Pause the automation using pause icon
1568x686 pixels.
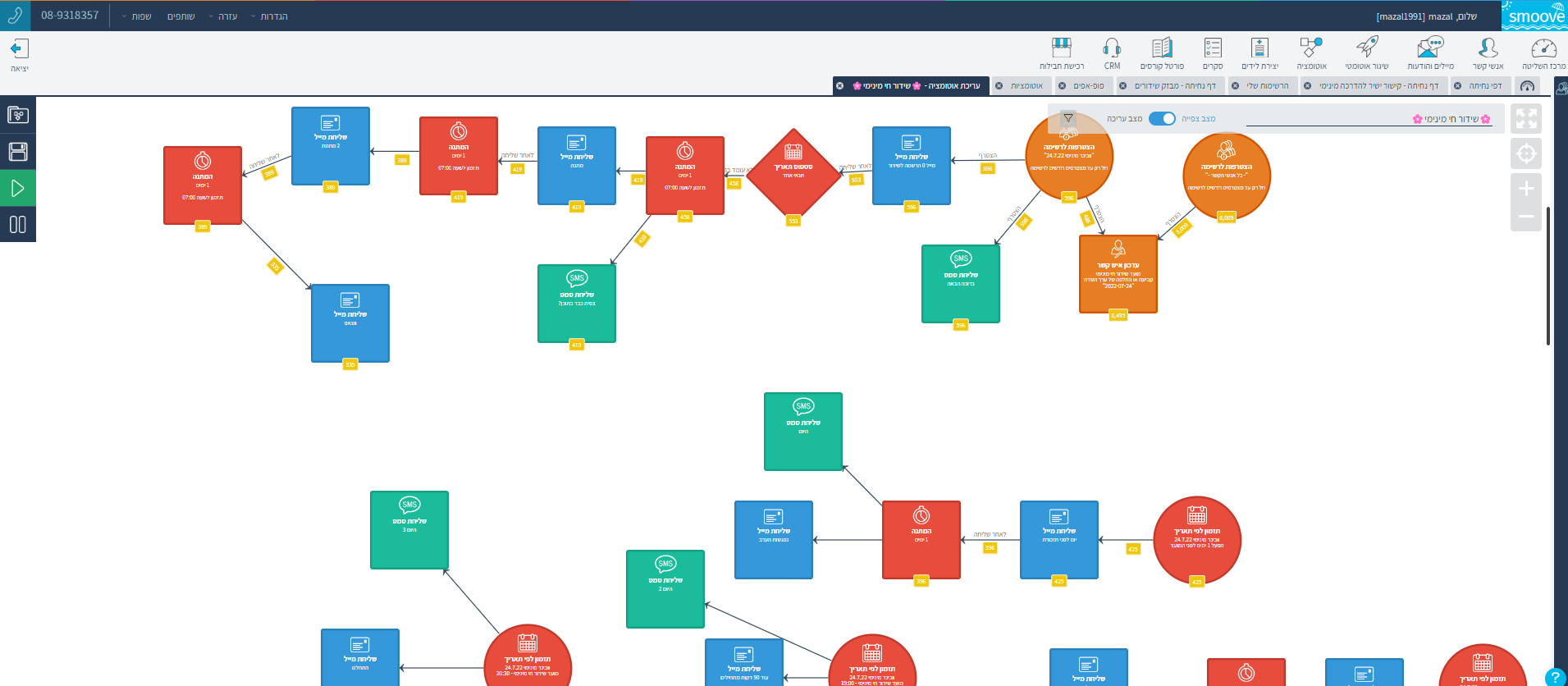17,225
